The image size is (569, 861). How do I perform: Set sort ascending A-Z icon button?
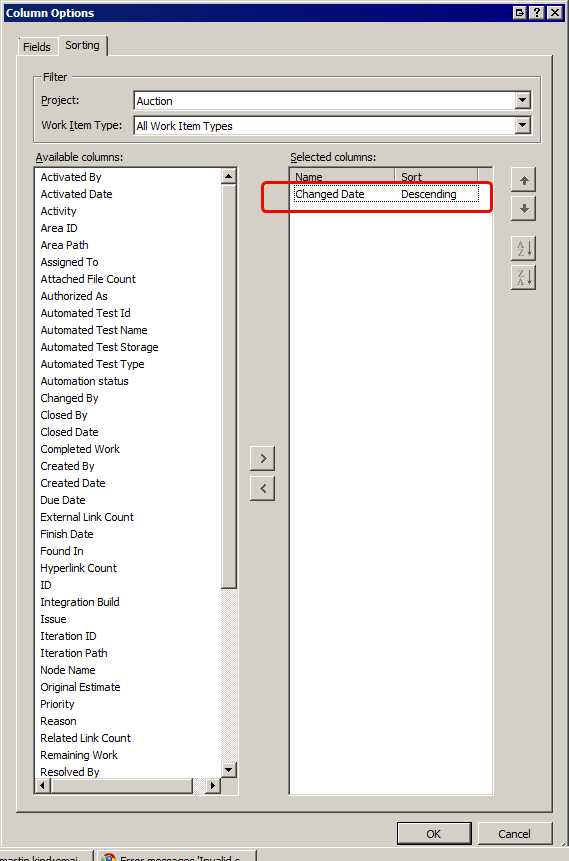(x=523, y=248)
